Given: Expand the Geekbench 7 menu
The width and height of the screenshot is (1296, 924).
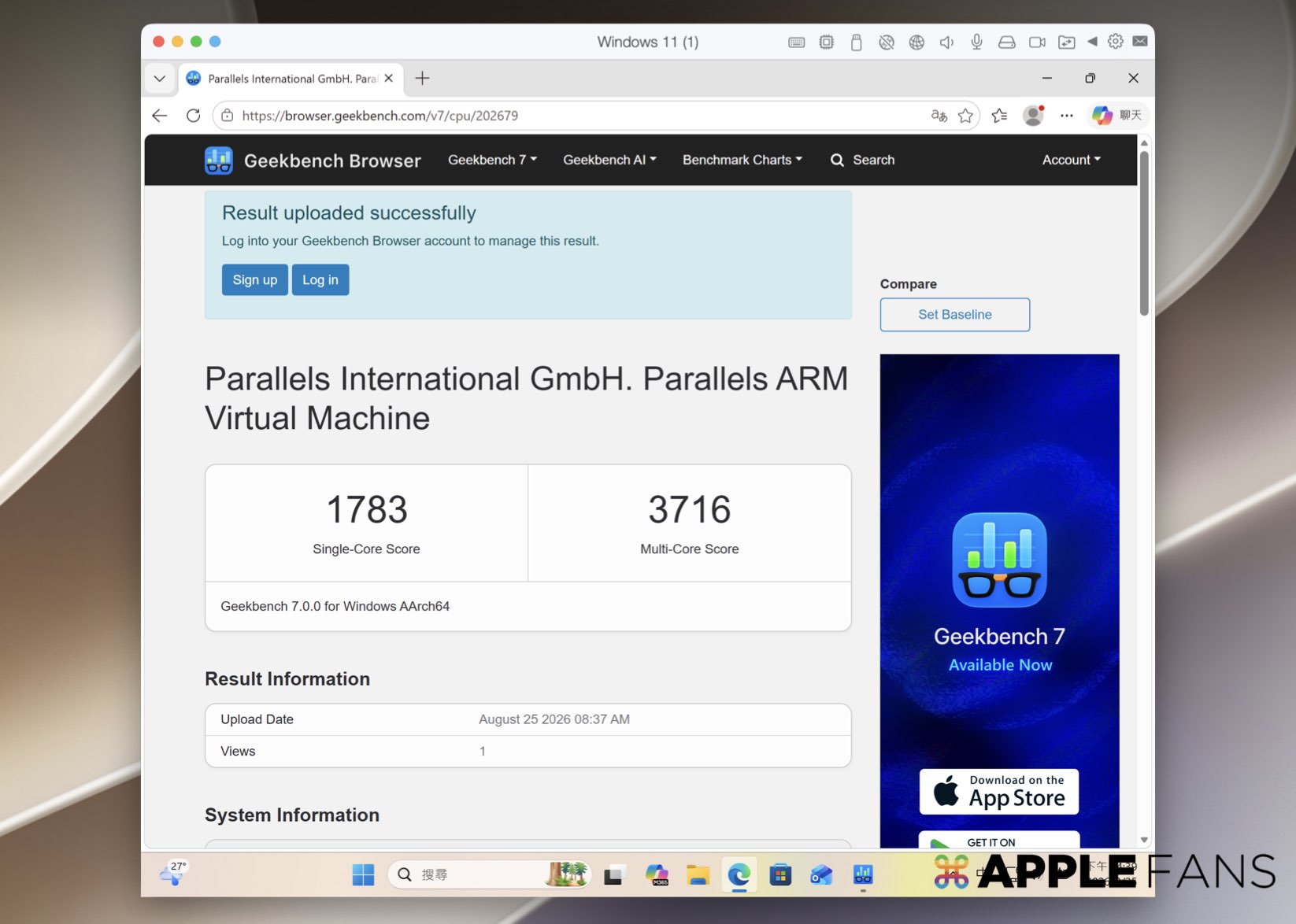Looking at the screenshot, I should click(492, 160).
